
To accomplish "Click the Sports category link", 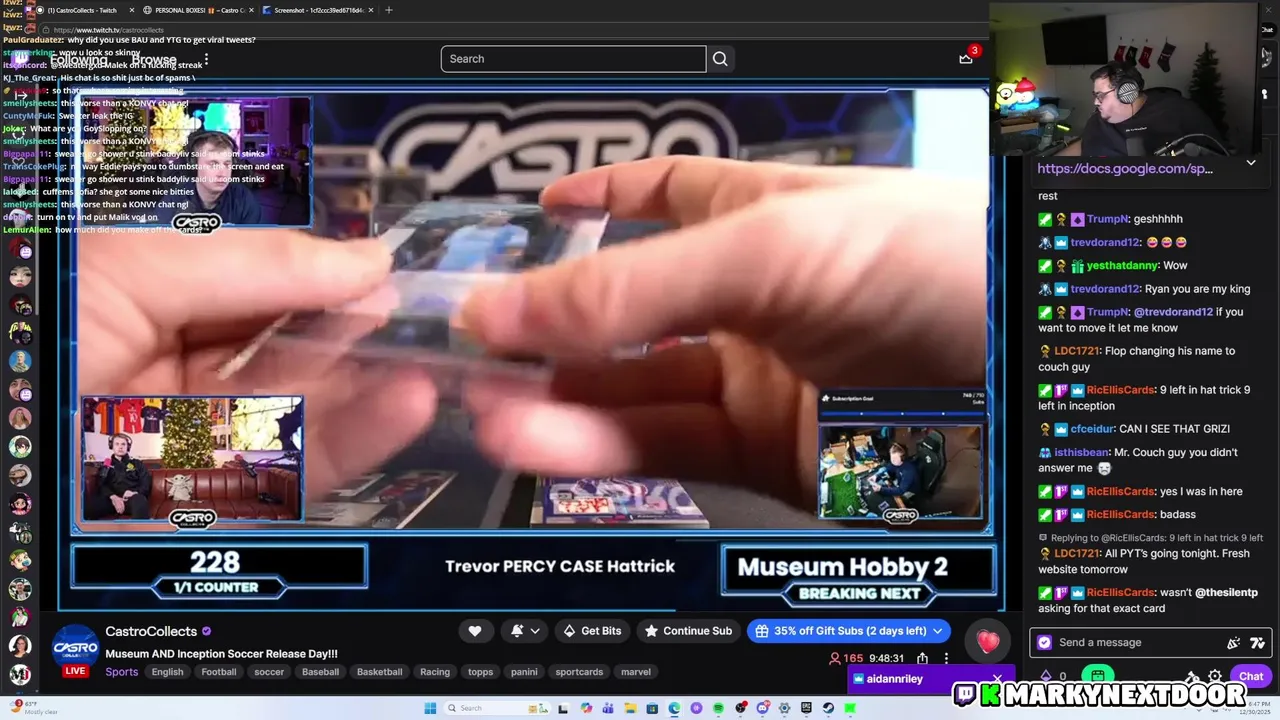I will pyautogui.click(x=122, y=672).
